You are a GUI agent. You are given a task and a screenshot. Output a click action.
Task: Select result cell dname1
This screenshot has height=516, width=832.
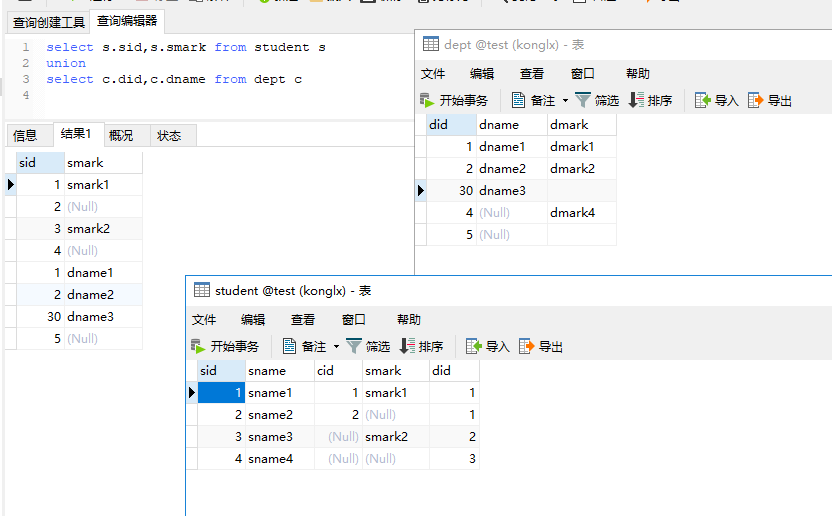tap(103, 273)
